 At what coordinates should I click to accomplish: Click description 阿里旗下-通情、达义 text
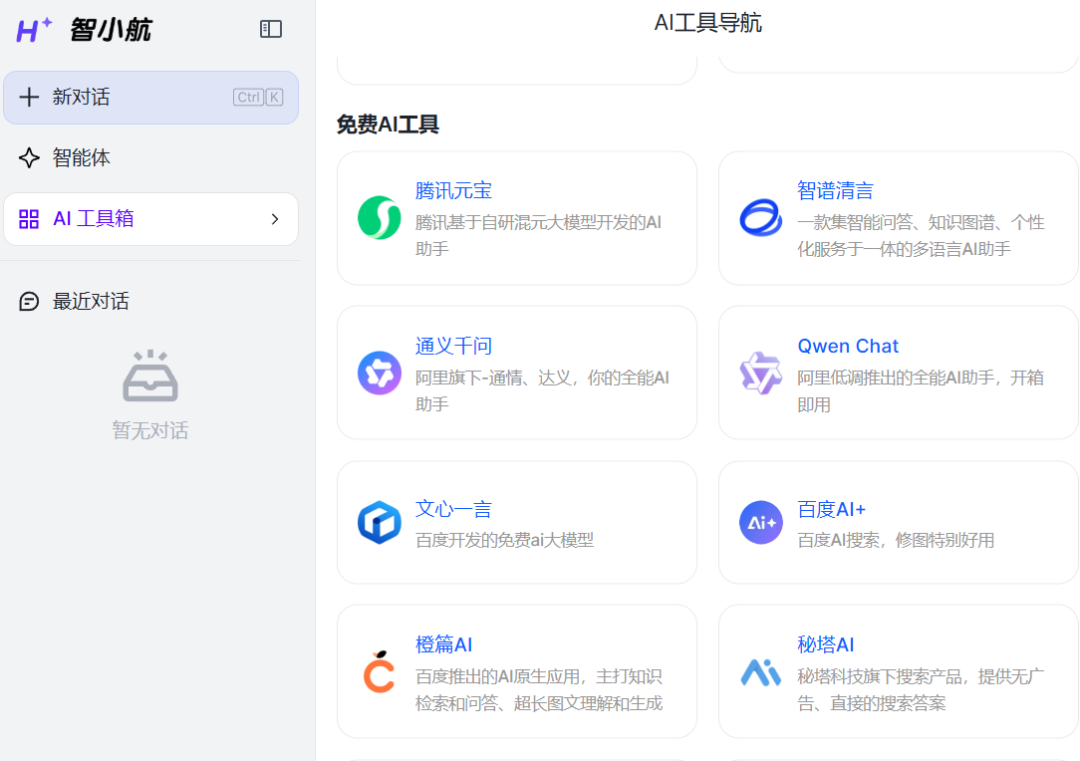point(542,390)
